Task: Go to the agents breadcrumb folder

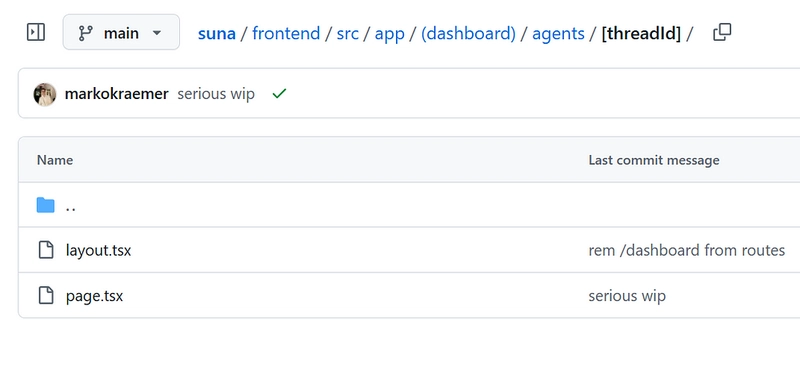Action: pyautogui.click(x=558, y=34)
